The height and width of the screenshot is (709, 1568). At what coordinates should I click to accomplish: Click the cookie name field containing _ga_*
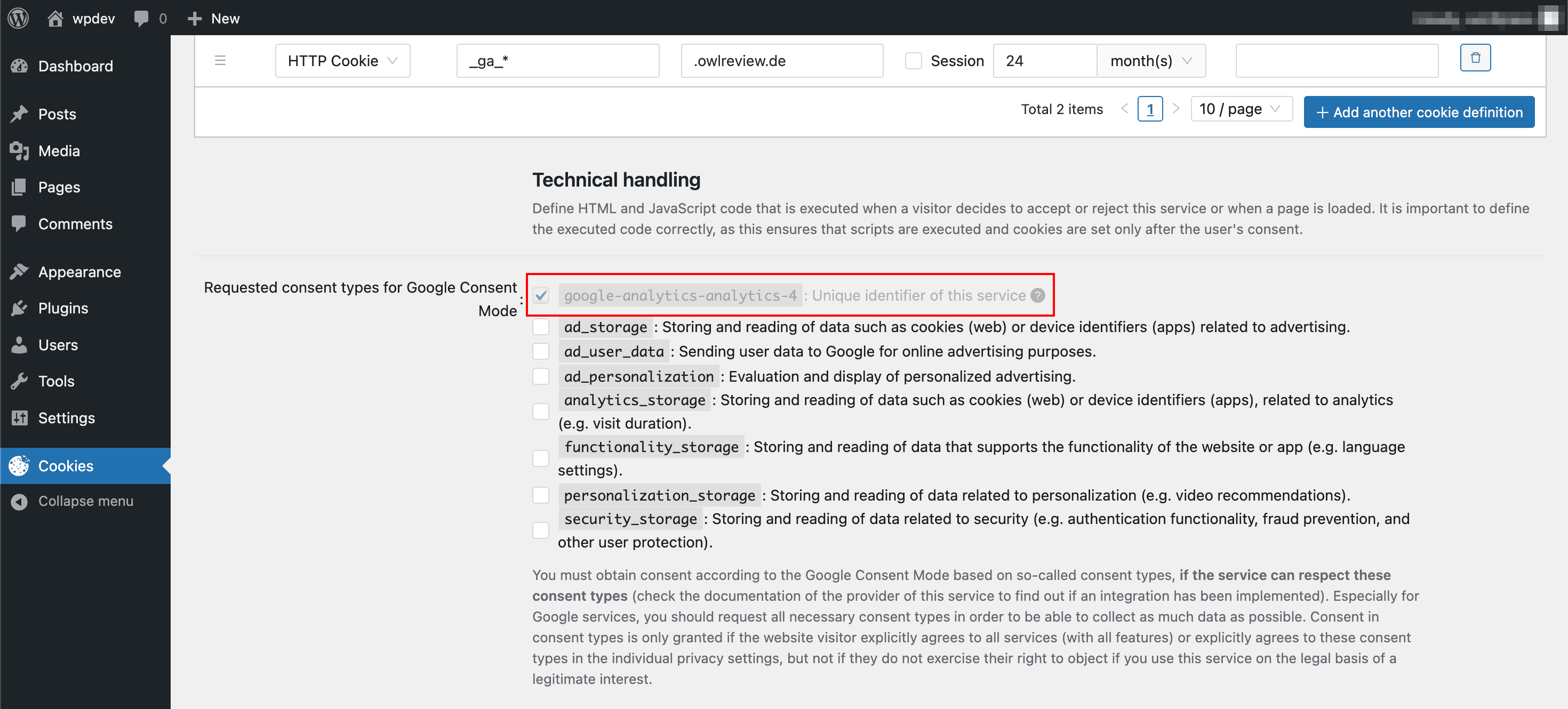click(x=557, y=61)
